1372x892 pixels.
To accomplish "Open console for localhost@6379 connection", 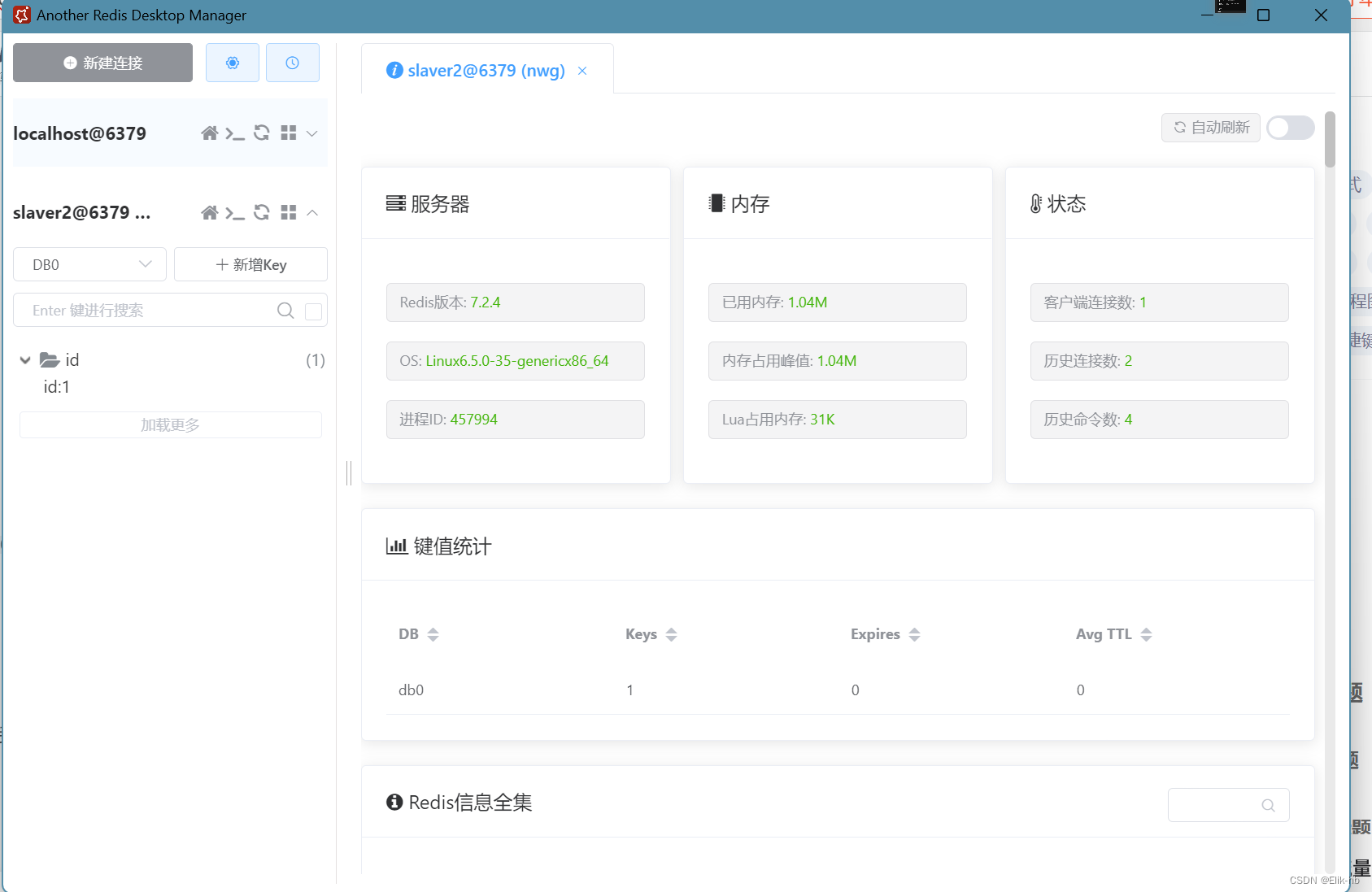I will tap(235, 133).
